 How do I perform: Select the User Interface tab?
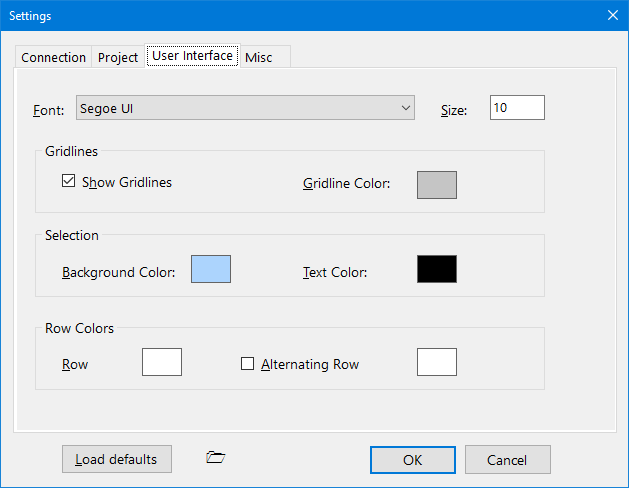coord(193,55)
